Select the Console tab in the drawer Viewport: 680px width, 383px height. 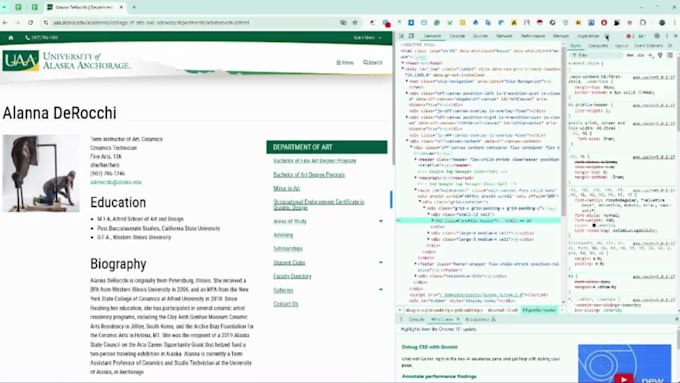[x=416, y=320]
